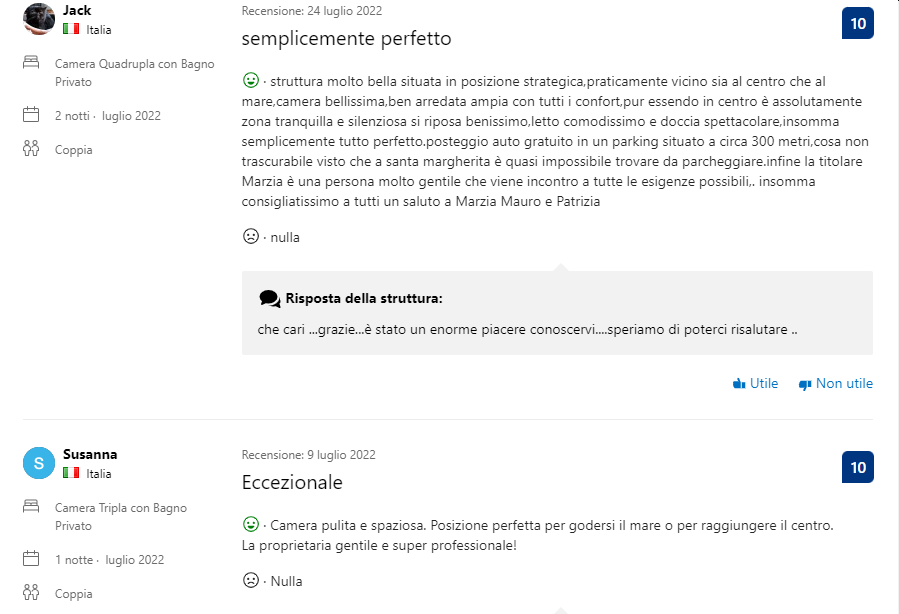Click the bed icon for Camera Quadrupla
The image size is (899, 614).
click(x=31, y=62)
